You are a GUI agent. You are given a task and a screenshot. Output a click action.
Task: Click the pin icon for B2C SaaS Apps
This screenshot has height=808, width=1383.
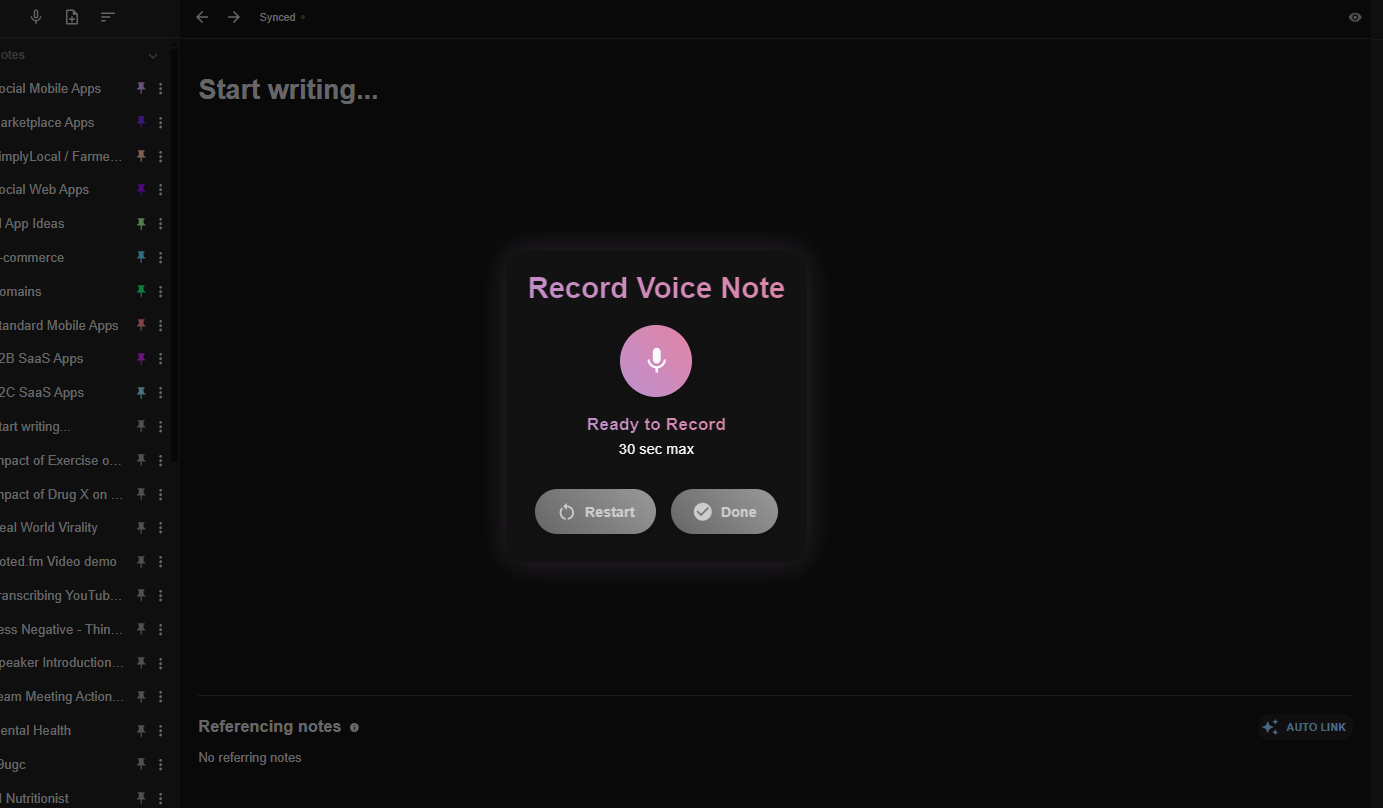click(141, 392)
